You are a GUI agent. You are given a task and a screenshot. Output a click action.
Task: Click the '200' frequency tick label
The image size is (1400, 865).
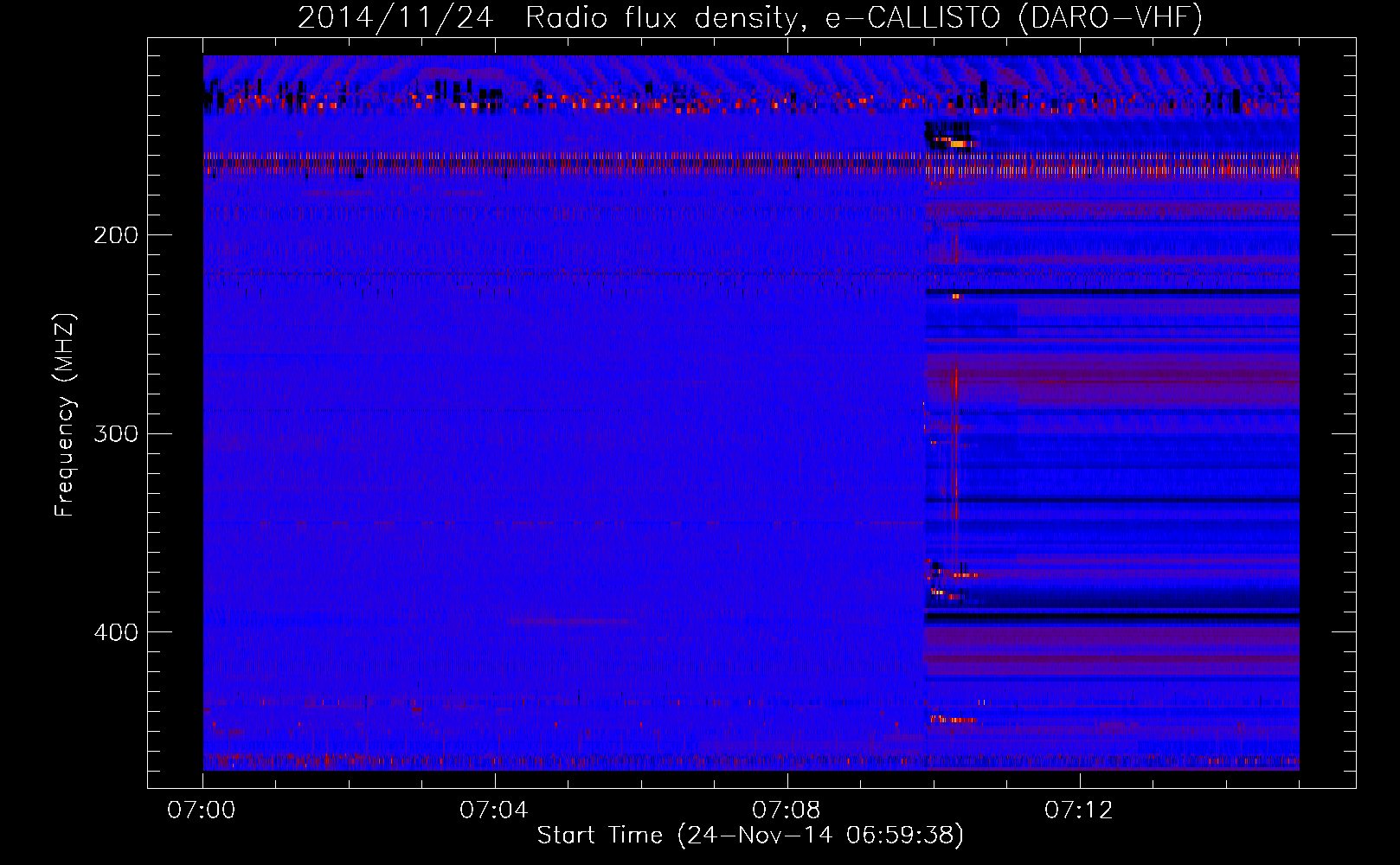[x=116, y=235]
